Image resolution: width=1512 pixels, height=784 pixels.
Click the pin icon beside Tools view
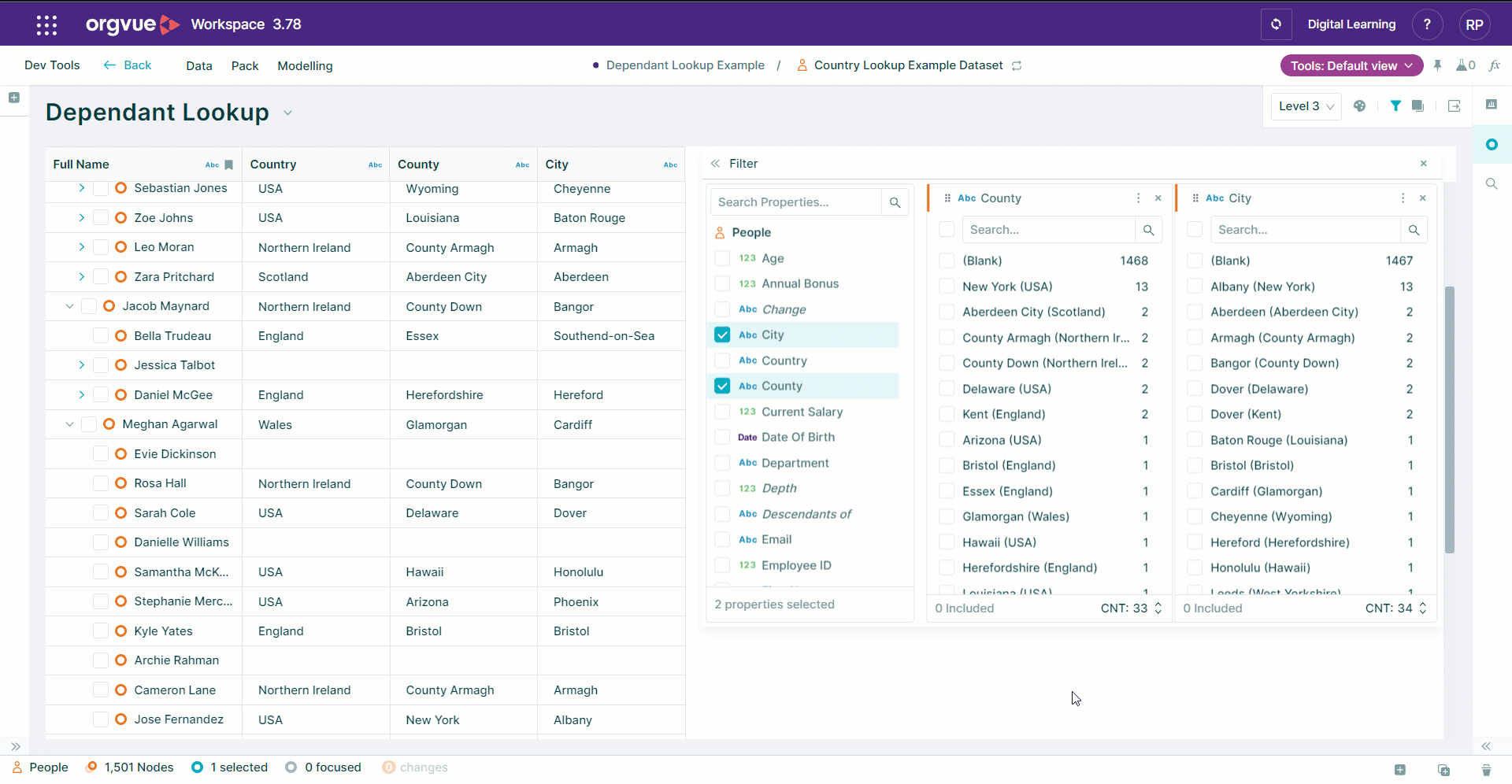click(x=1437, y=65)
